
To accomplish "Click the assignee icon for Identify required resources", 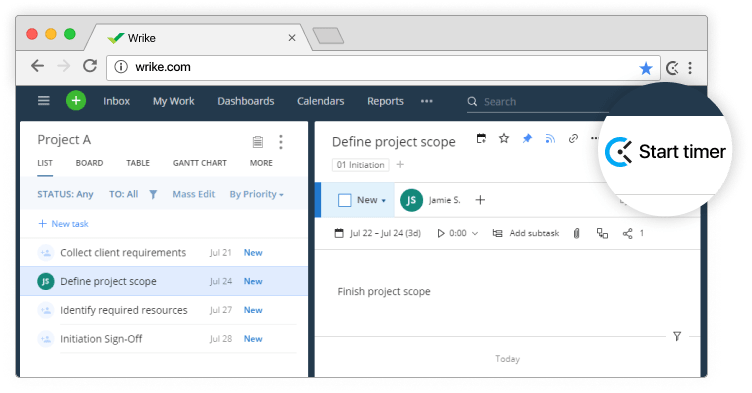I will [x=46, y=310].
